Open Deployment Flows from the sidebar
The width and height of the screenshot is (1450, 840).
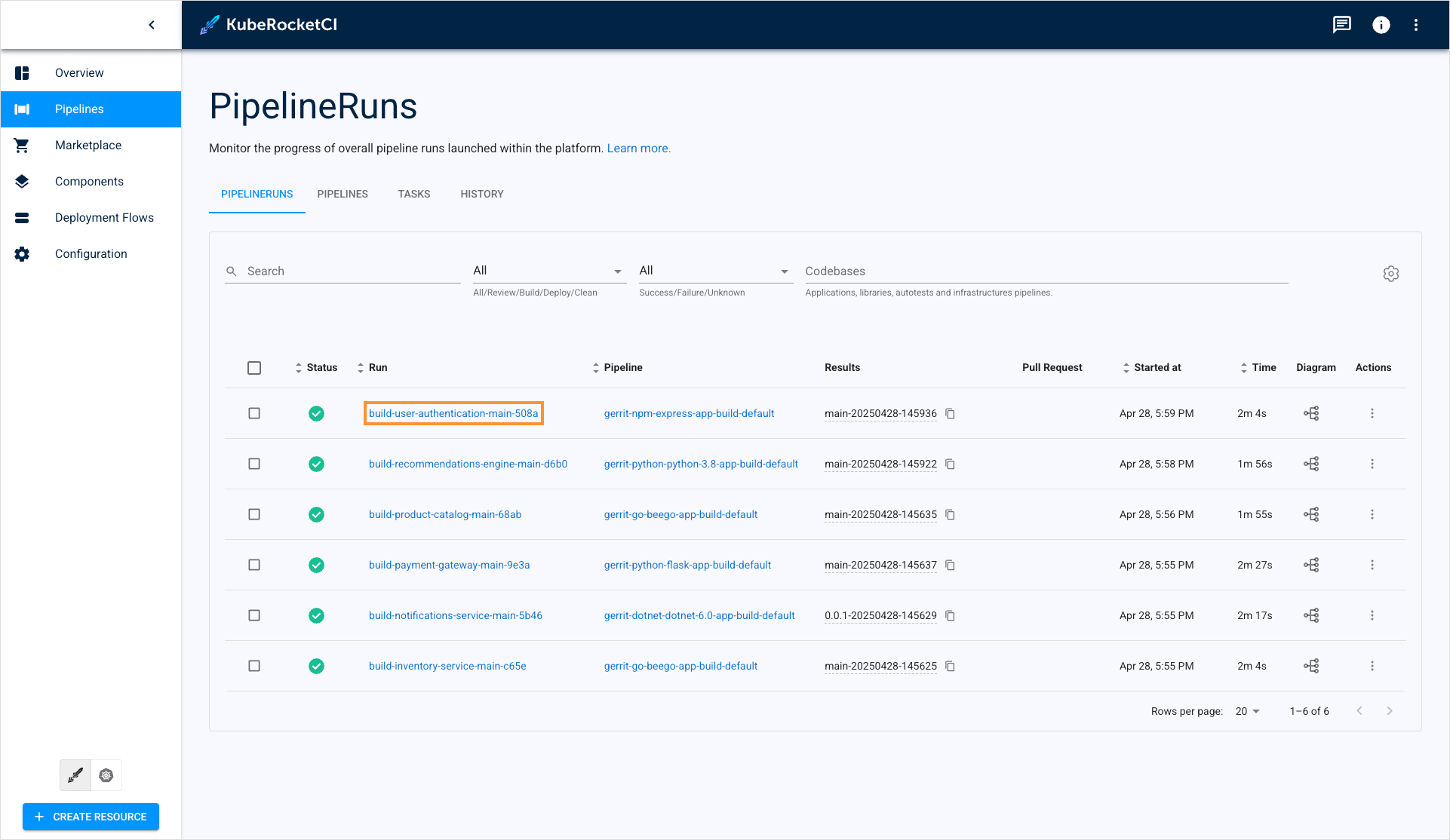coord(105,217)
